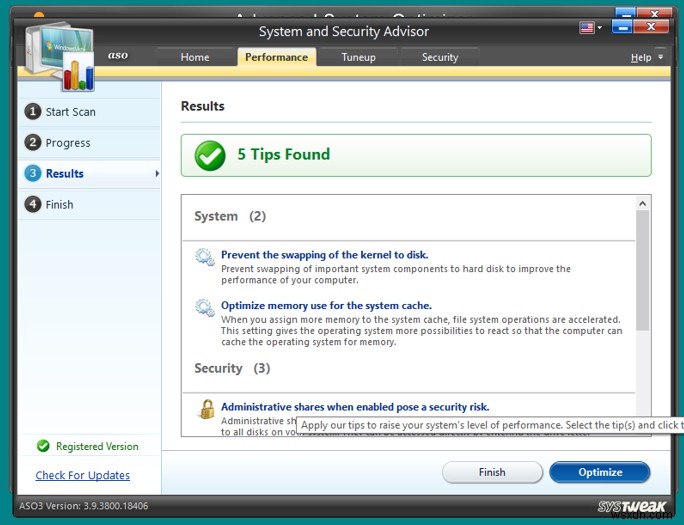
Task: Click the padlock icon for Administrative shares
Action: pyautogui.click(x=207, y=409)
